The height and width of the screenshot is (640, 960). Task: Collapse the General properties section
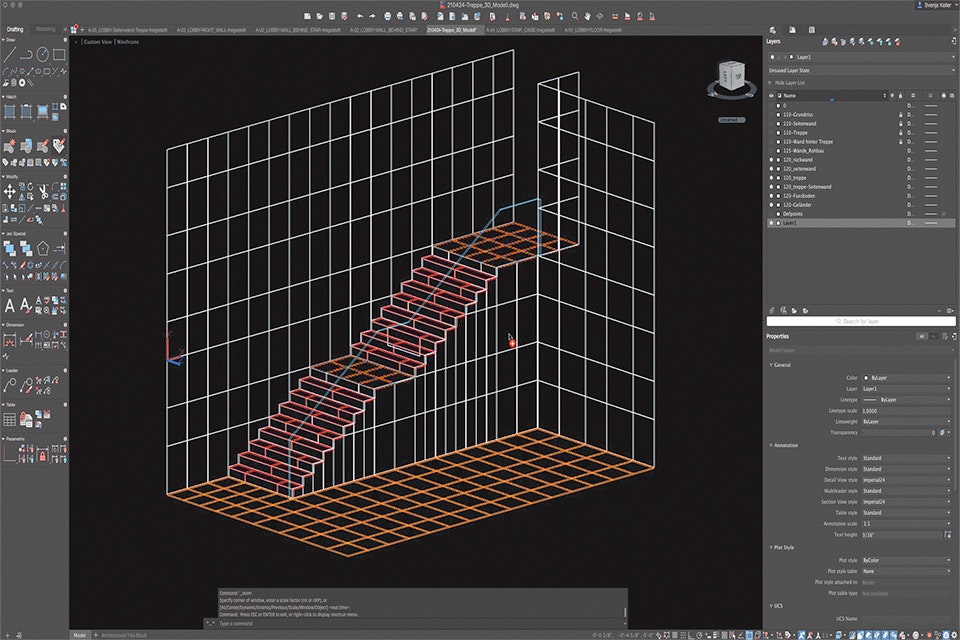coord(771,365)
